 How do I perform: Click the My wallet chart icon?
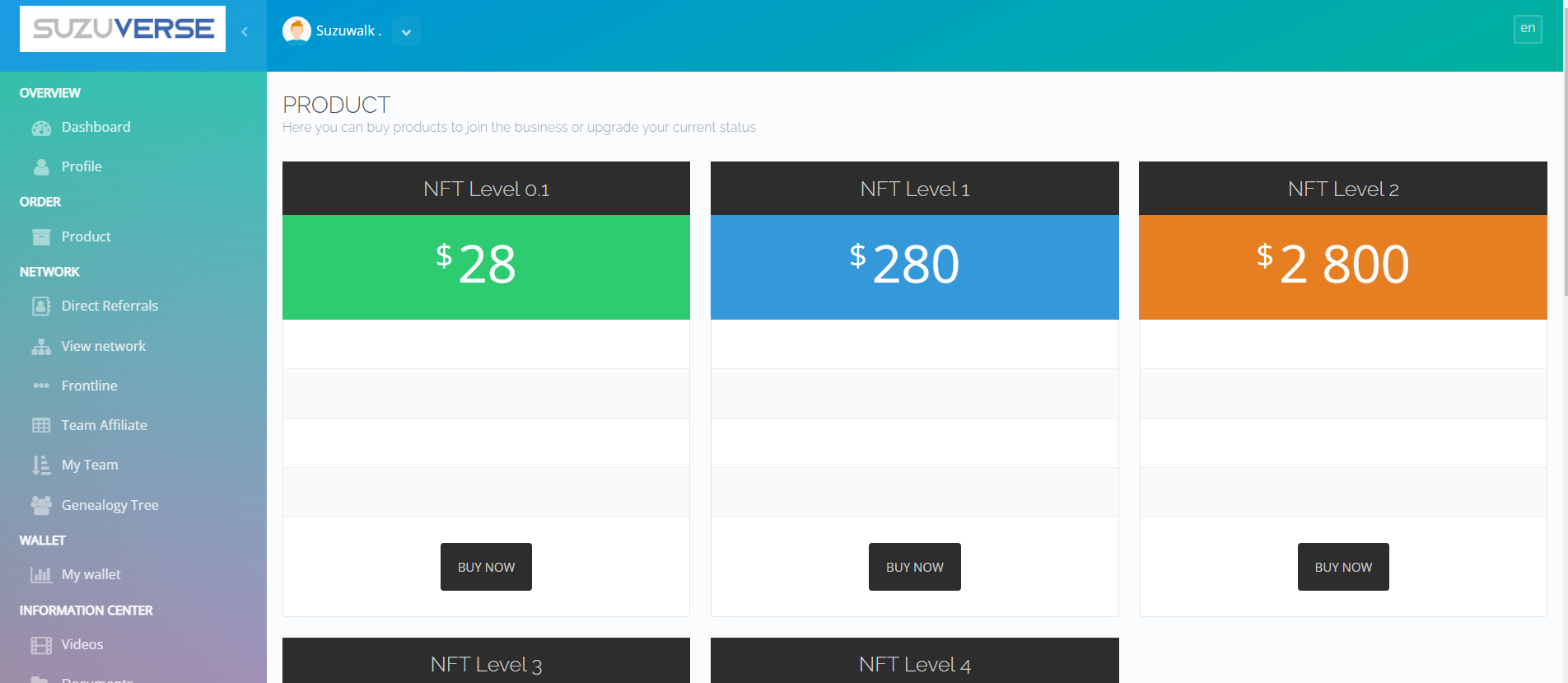coord(41,574)
